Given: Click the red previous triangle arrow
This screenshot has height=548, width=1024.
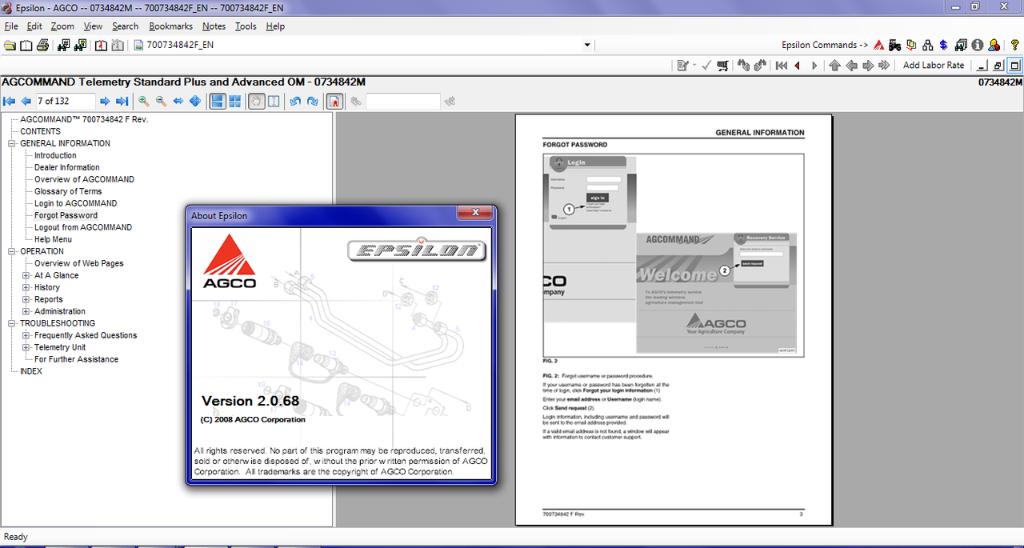Looking at the screenshot, I should [797, 65].
